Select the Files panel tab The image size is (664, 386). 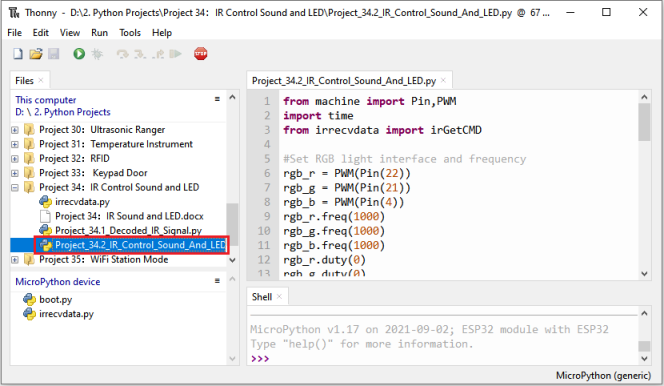(x=24, y=80)
